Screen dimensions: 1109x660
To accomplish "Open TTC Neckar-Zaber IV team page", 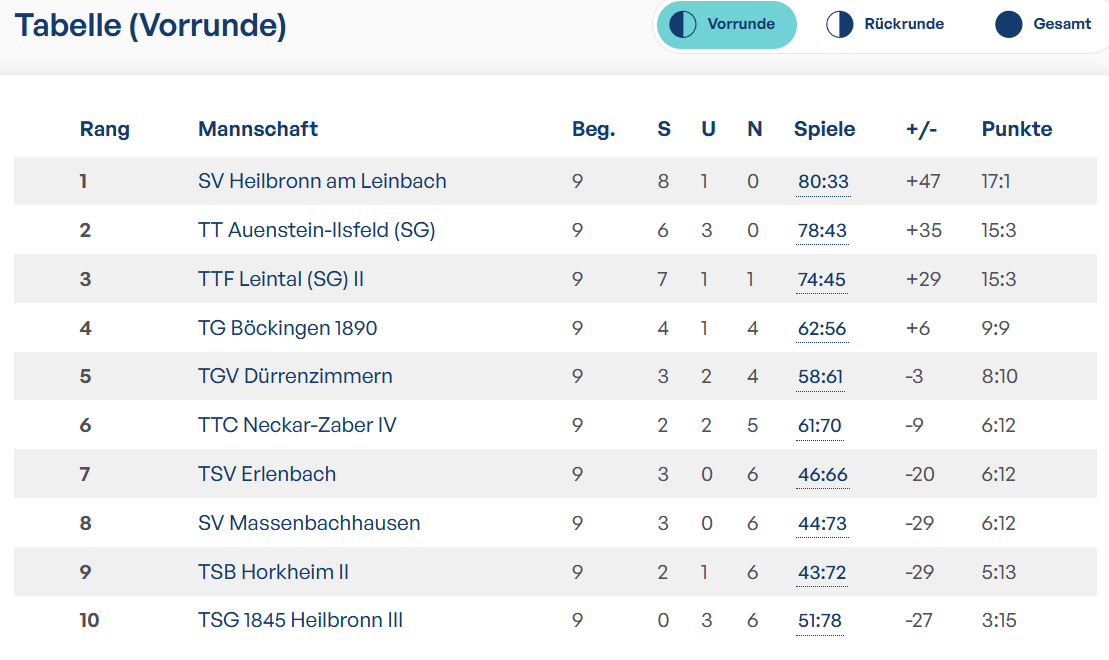I will coord(297,425).
